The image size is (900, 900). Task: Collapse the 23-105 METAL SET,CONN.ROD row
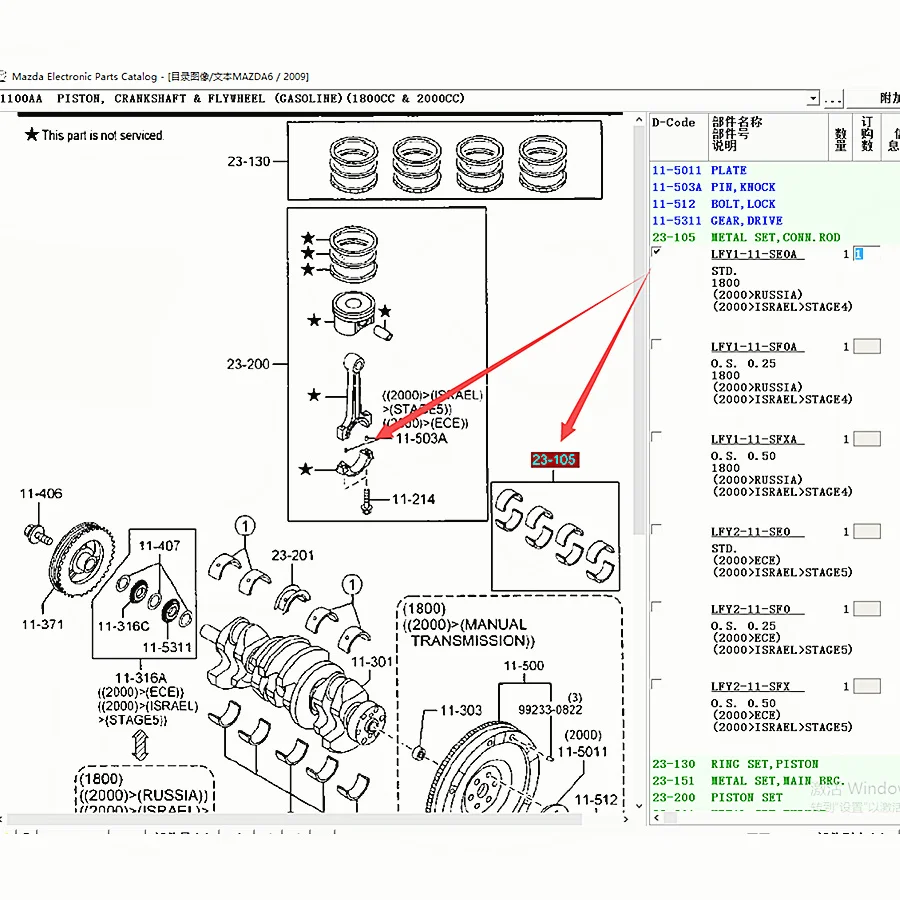pos(775,237)
